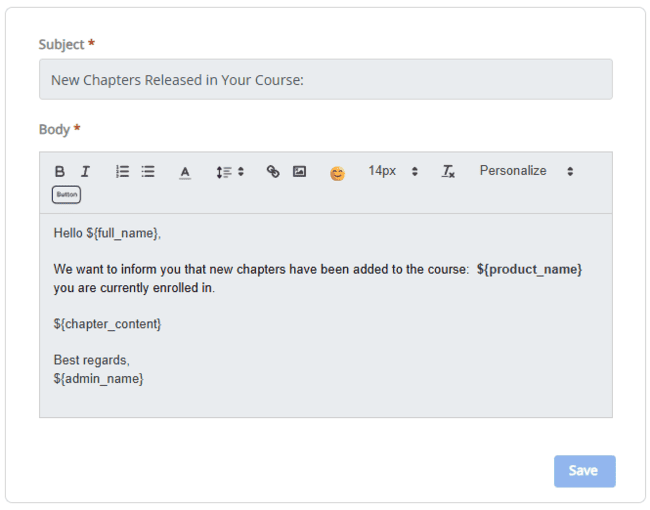Screen dimensions: 650x510
Task: Insert an image into the body
Action: tap(299, 172)
